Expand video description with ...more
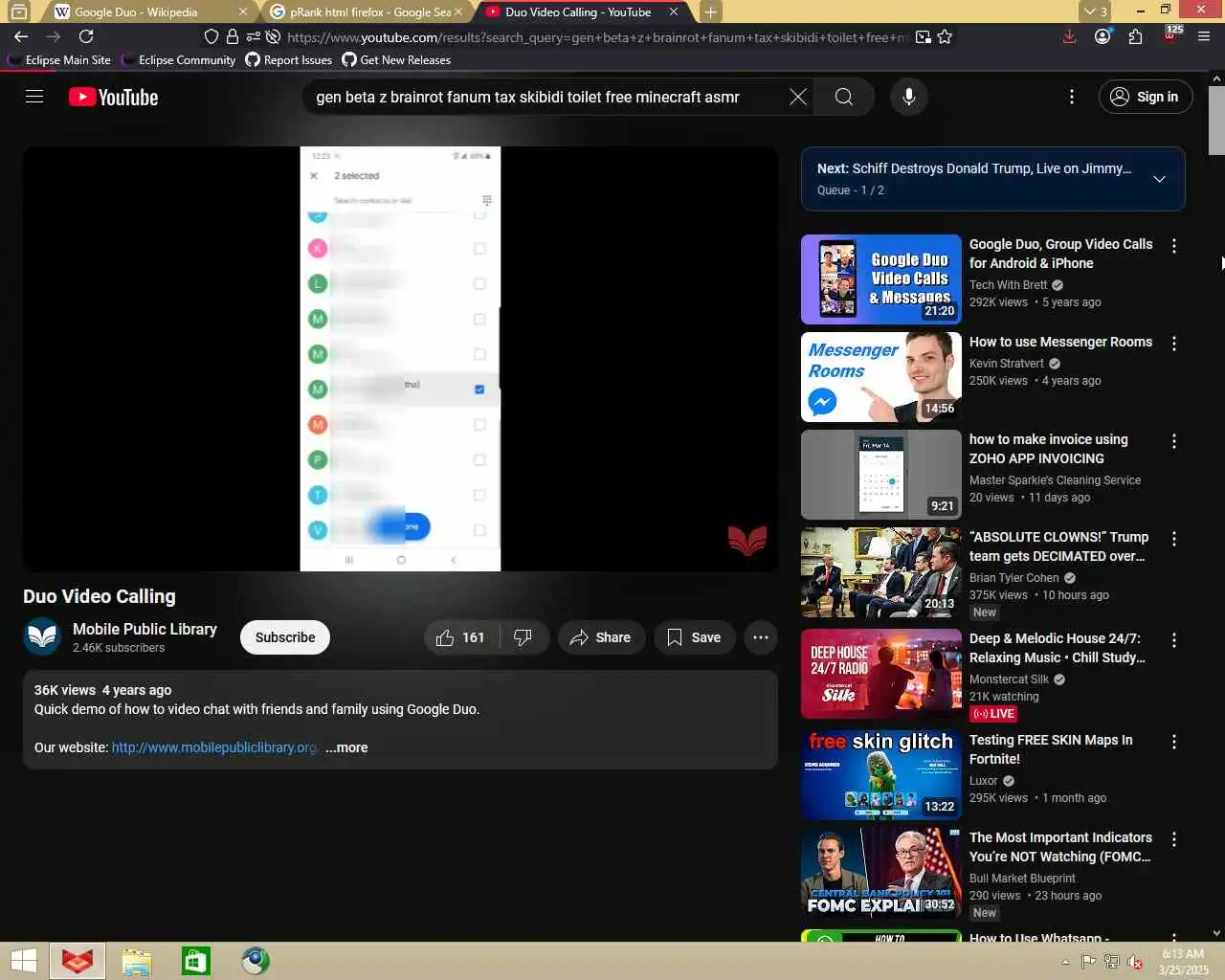The width and height of the screenshot is (1225, 980). pos(346,747)
